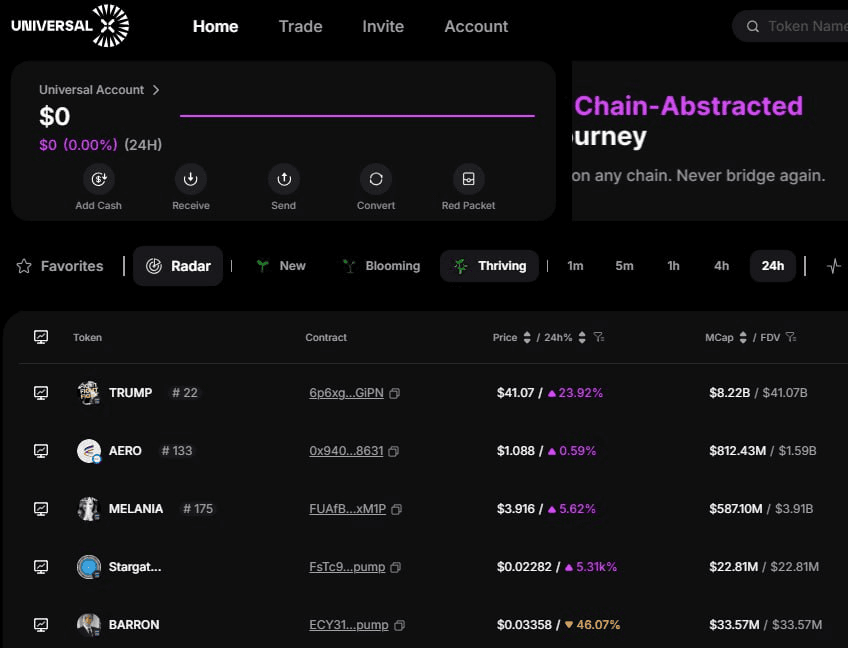Click AERO market cap $812.43M

pos(737,451)
